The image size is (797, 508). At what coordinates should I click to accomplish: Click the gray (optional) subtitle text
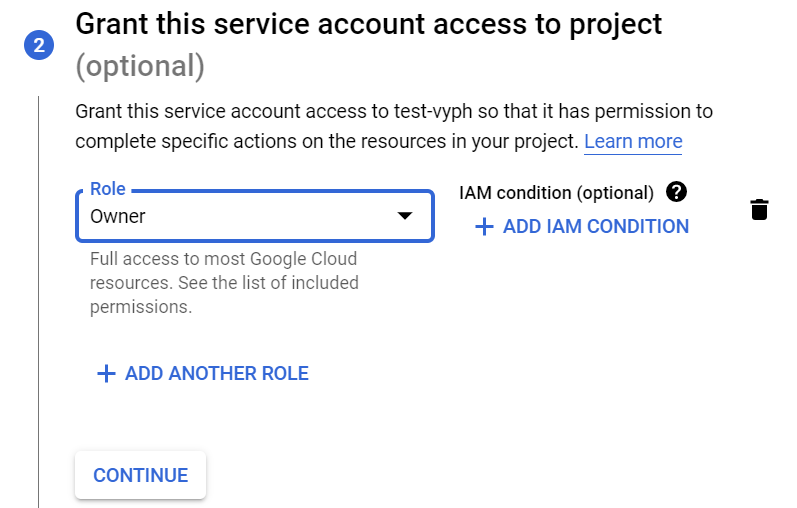(x=140, y=66)
